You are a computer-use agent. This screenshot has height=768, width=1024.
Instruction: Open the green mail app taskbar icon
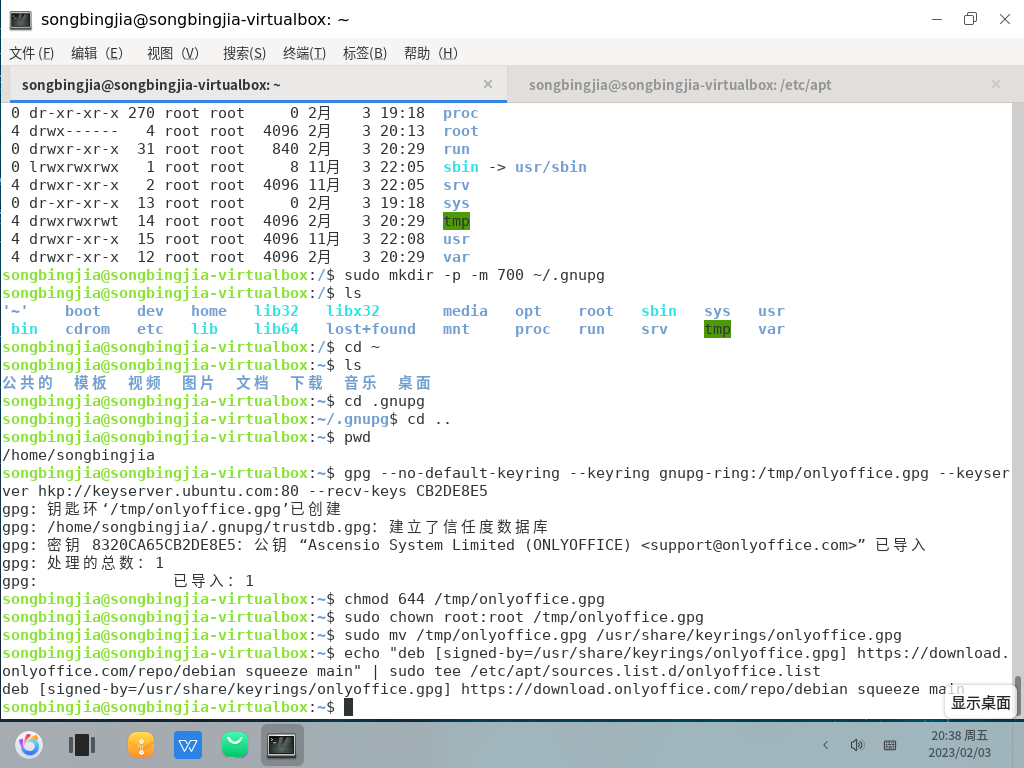coord(235,744)
